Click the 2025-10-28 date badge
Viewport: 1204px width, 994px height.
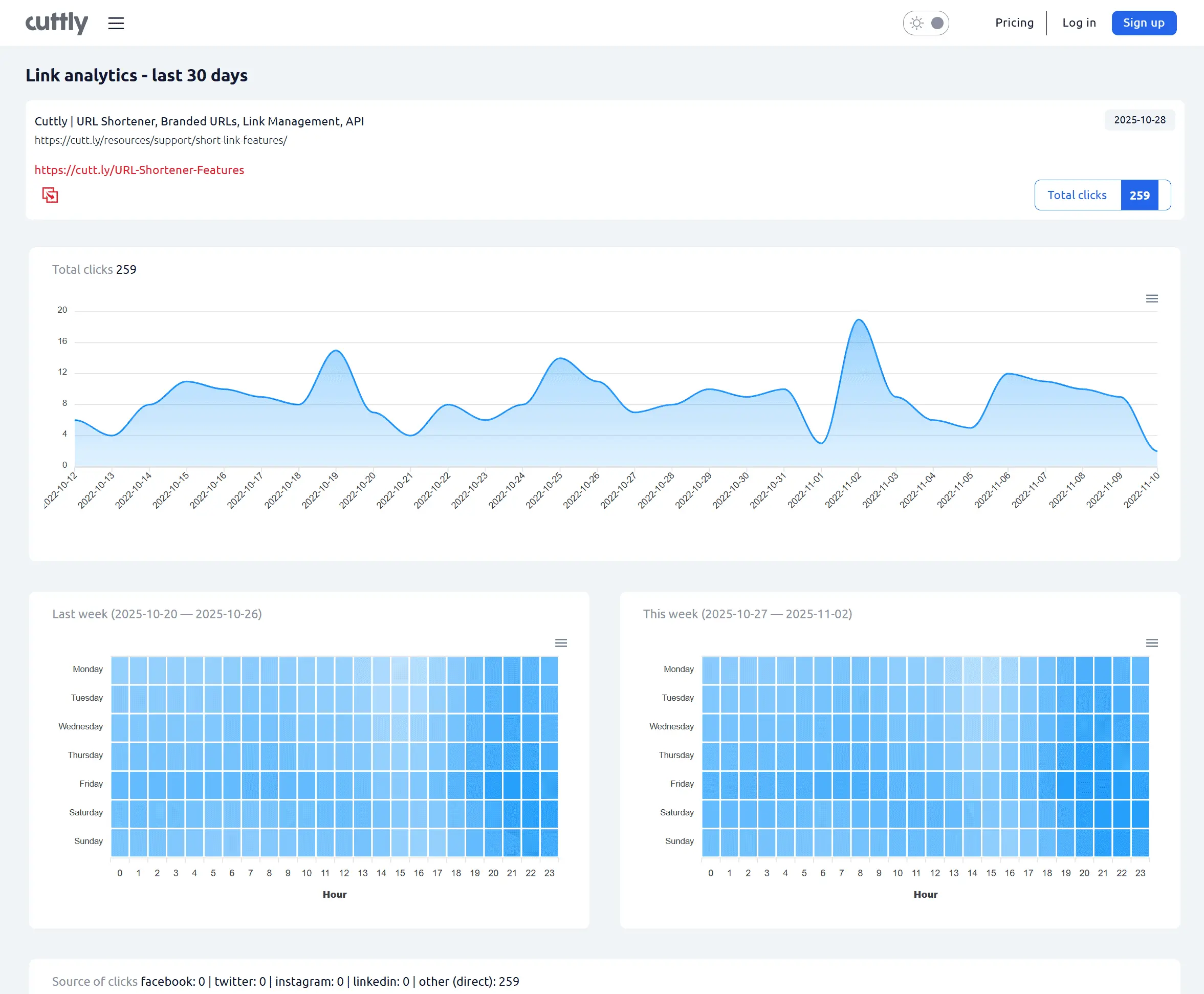(1140, 120)
